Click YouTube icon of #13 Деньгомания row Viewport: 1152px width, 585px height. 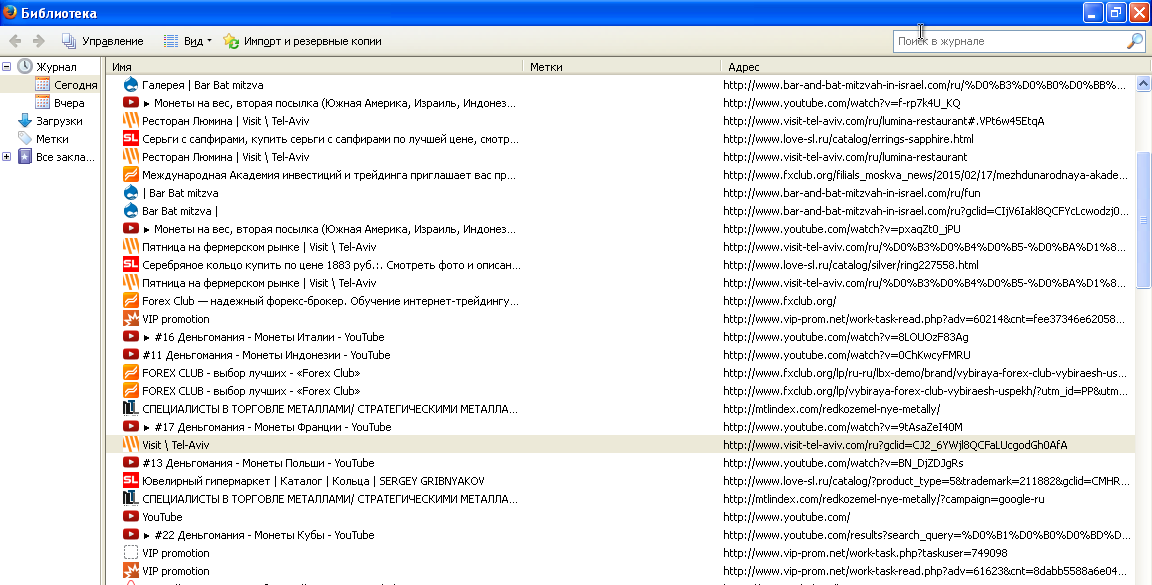[x=131, y=463]
